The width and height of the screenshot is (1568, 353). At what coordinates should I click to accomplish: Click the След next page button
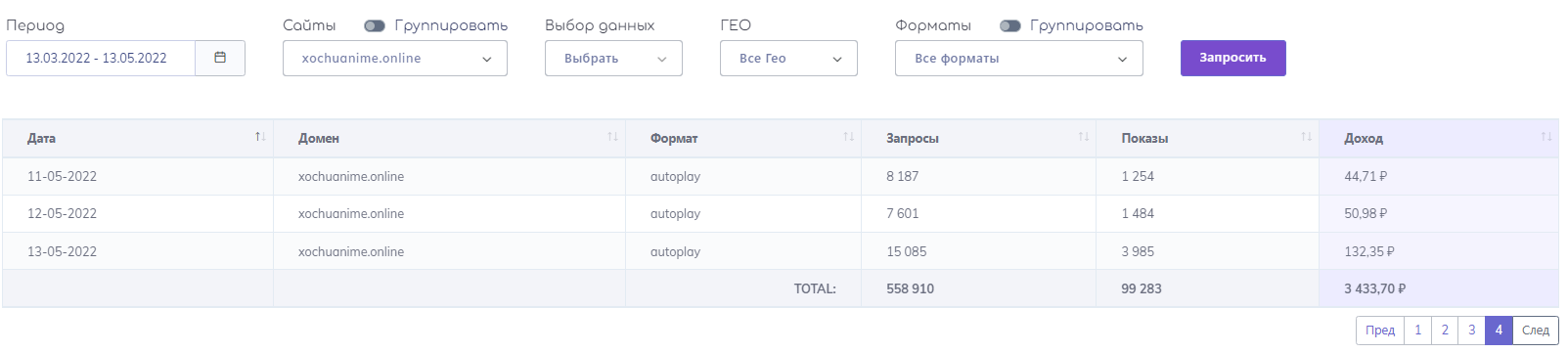coord(1536,331)
